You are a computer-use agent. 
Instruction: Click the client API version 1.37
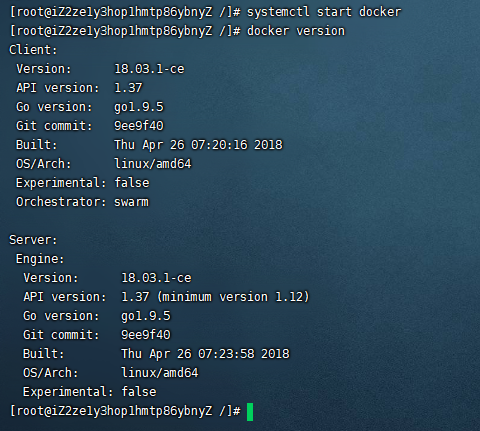tap(128, 88)
